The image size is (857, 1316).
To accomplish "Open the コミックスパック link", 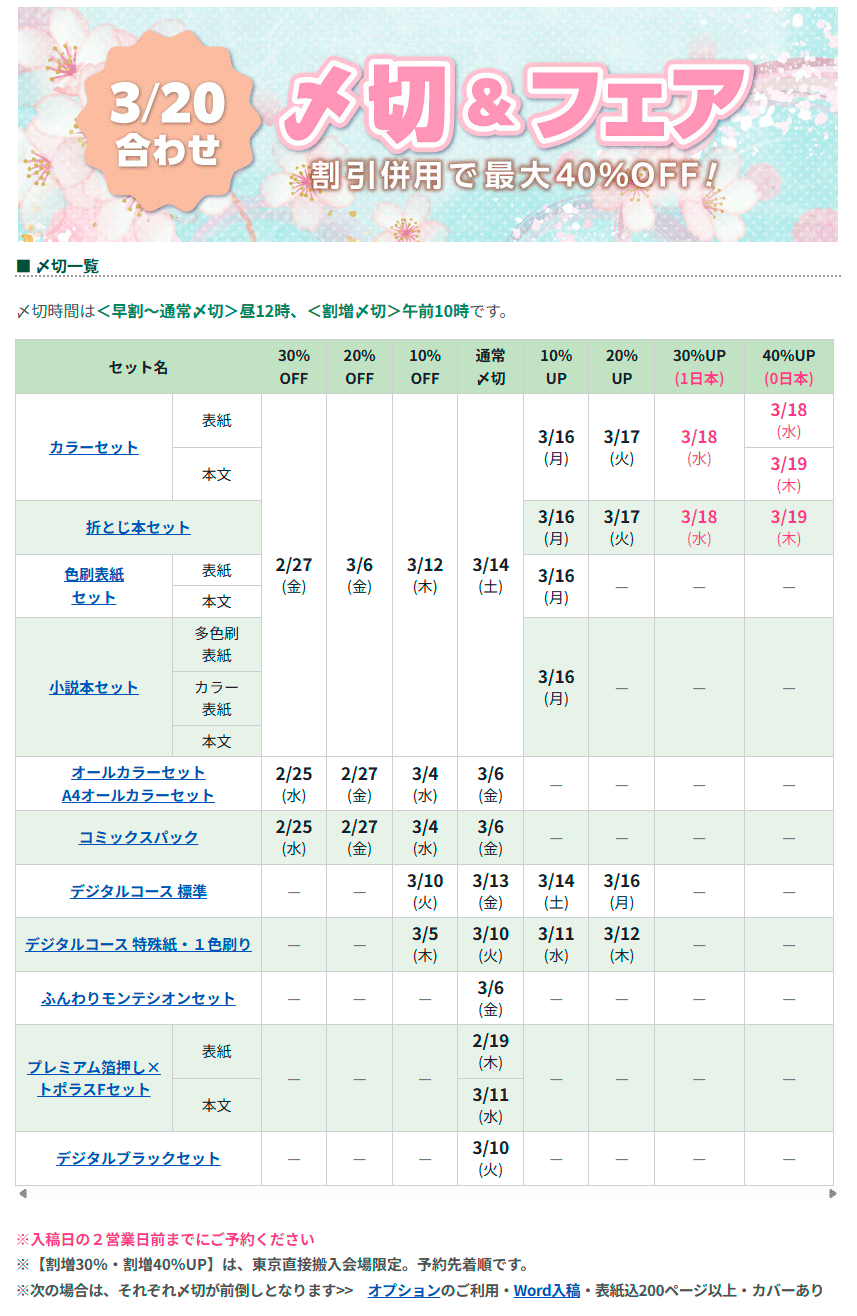I will click(x=138, y=837).
